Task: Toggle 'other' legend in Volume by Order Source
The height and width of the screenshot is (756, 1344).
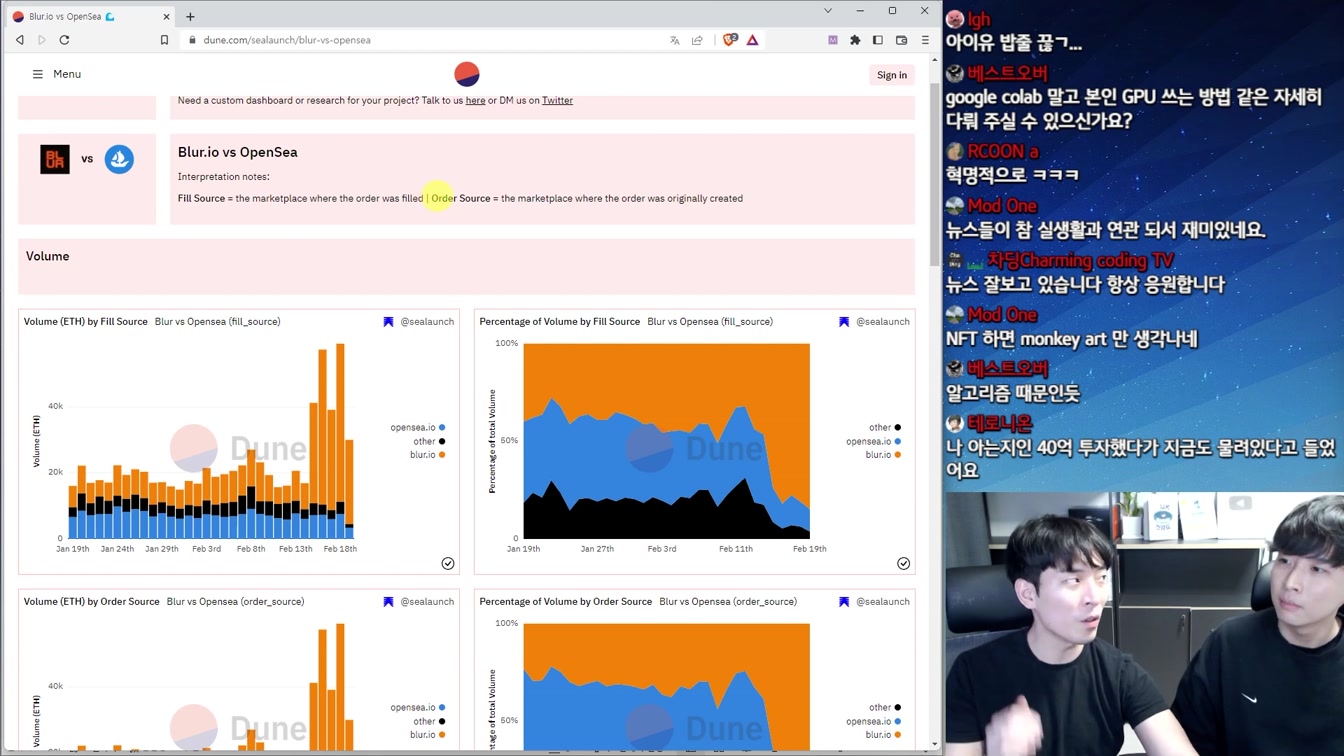Action: 430,721
